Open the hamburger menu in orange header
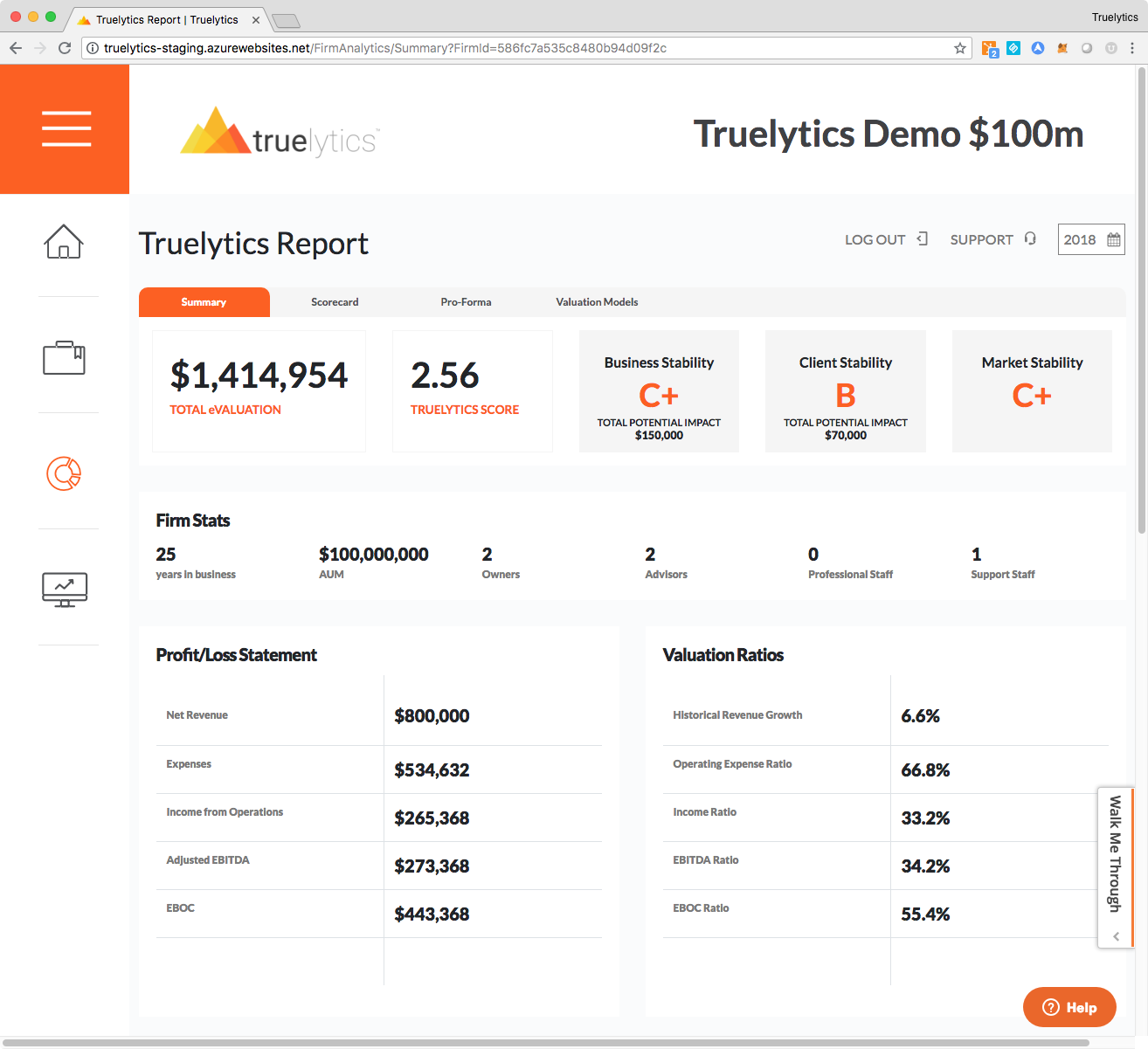 coord(66,129)
